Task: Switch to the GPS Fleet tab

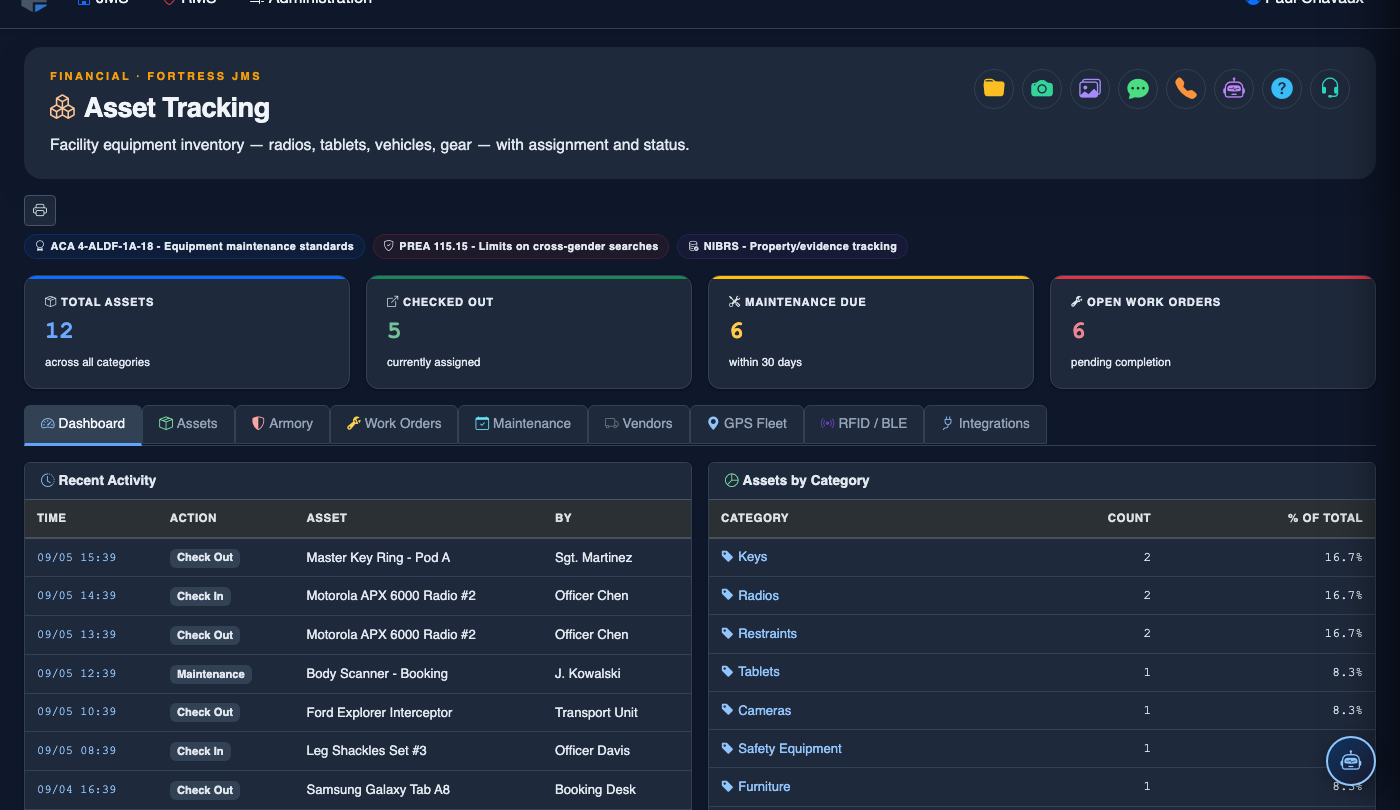Action: (x=747, y=424)
